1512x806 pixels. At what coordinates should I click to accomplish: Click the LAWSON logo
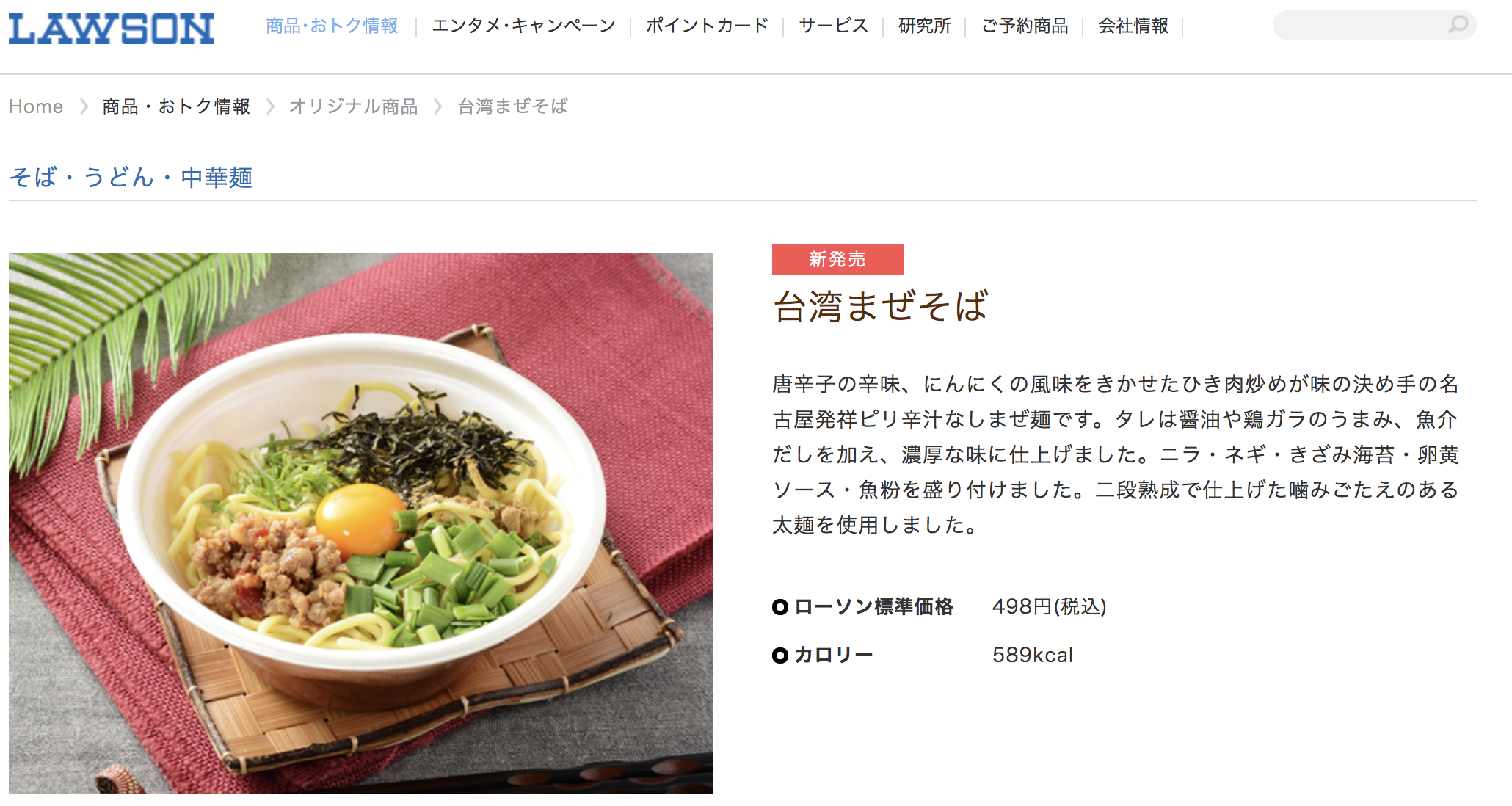point(112,29)
